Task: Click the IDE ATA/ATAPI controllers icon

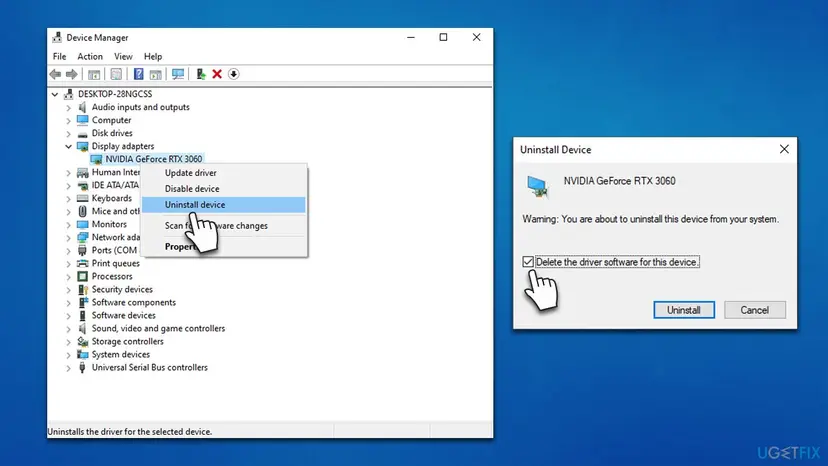Action: (82, 185)
